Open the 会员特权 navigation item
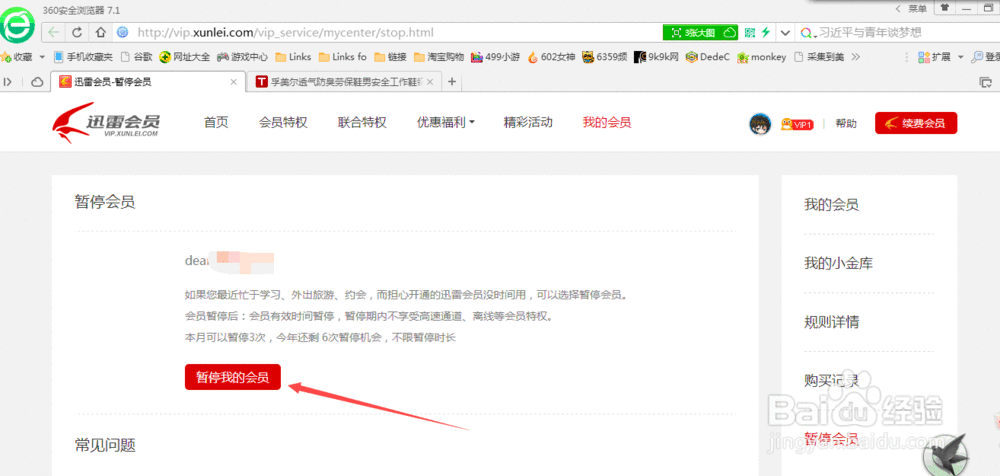Image resolution: width=1000 pixels, height=476 pixels. pos(283,123)
